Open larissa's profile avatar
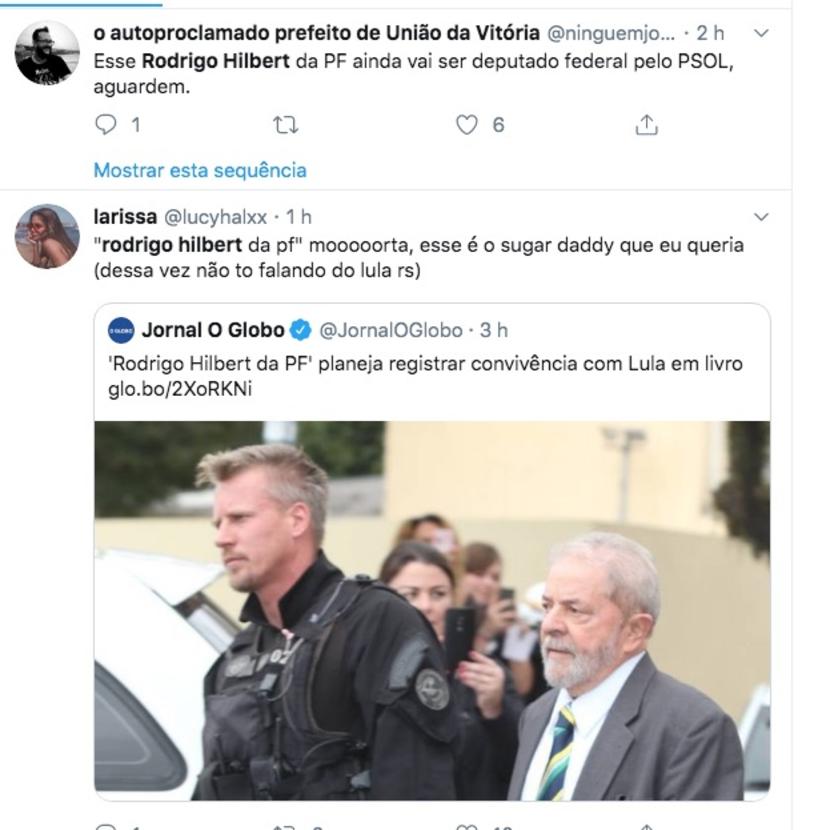Screen dimensions: 822x830 point(47,237)
